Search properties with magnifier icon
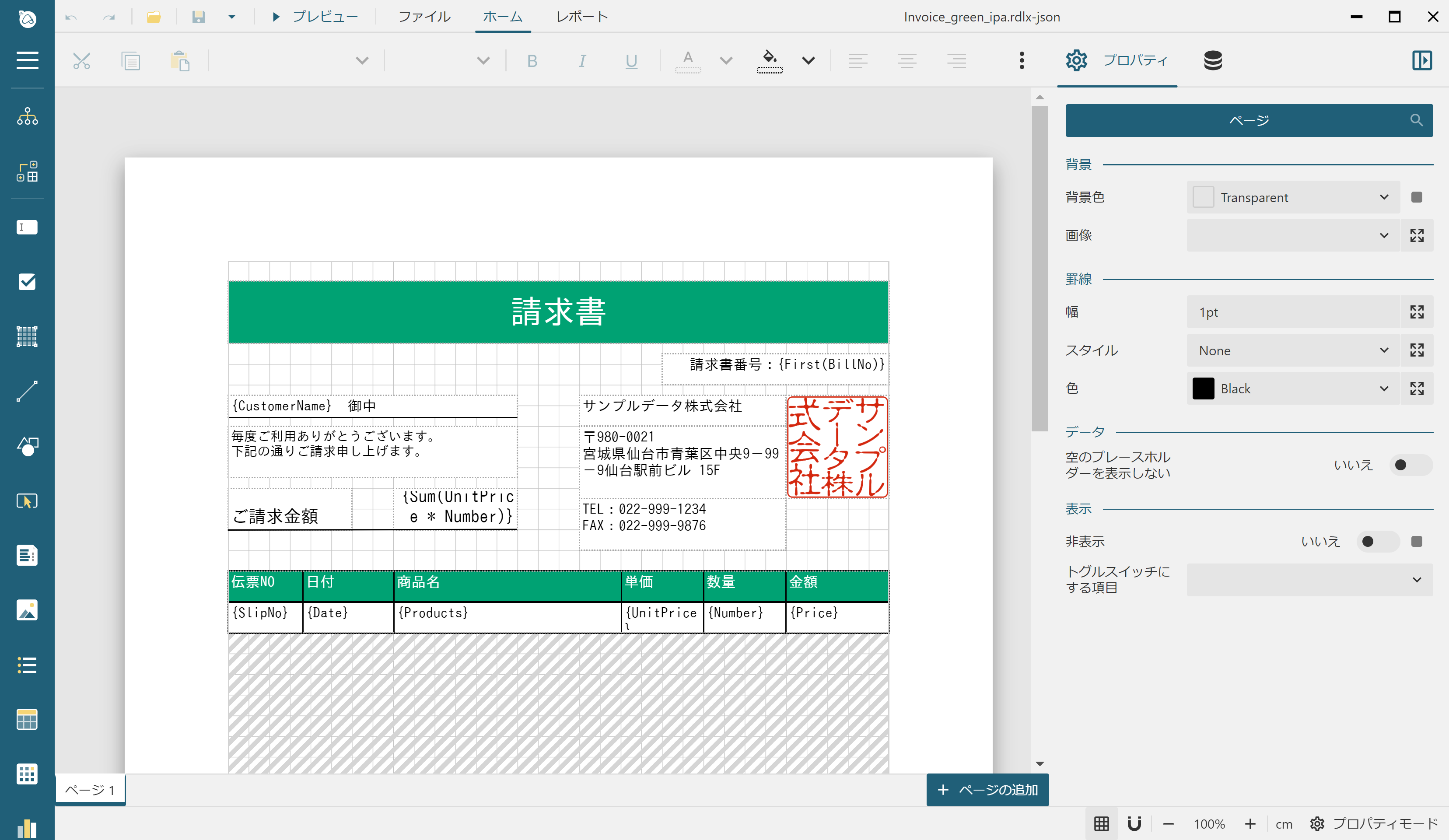The image size is (1449, 840). click(x=1416, y=120)
